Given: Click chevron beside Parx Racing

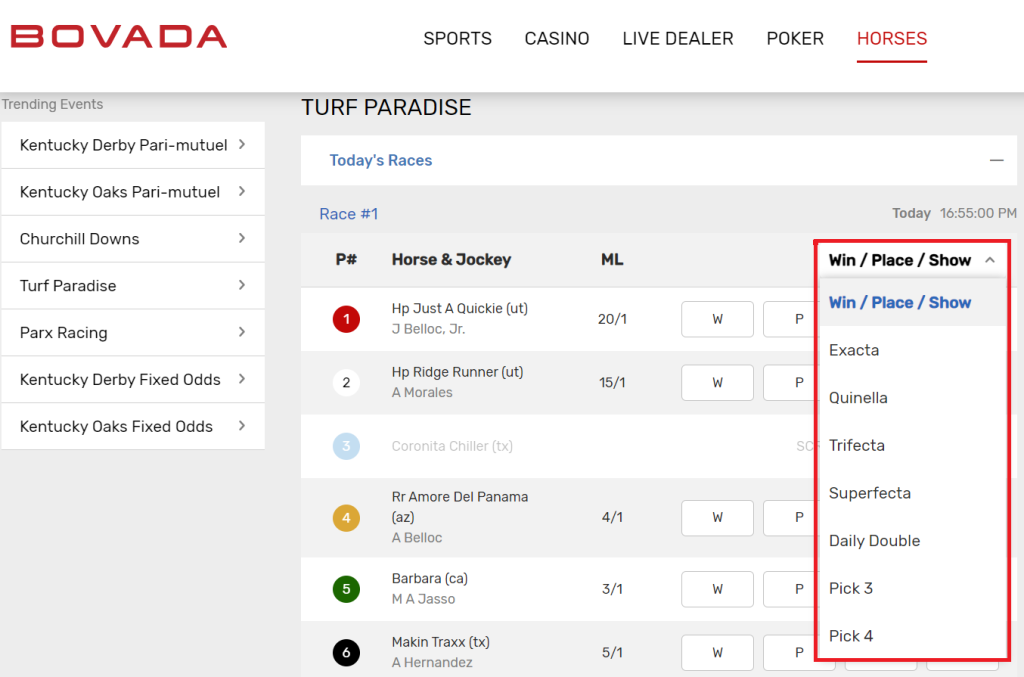Looking at the screenshot, I should pos(242,332).
